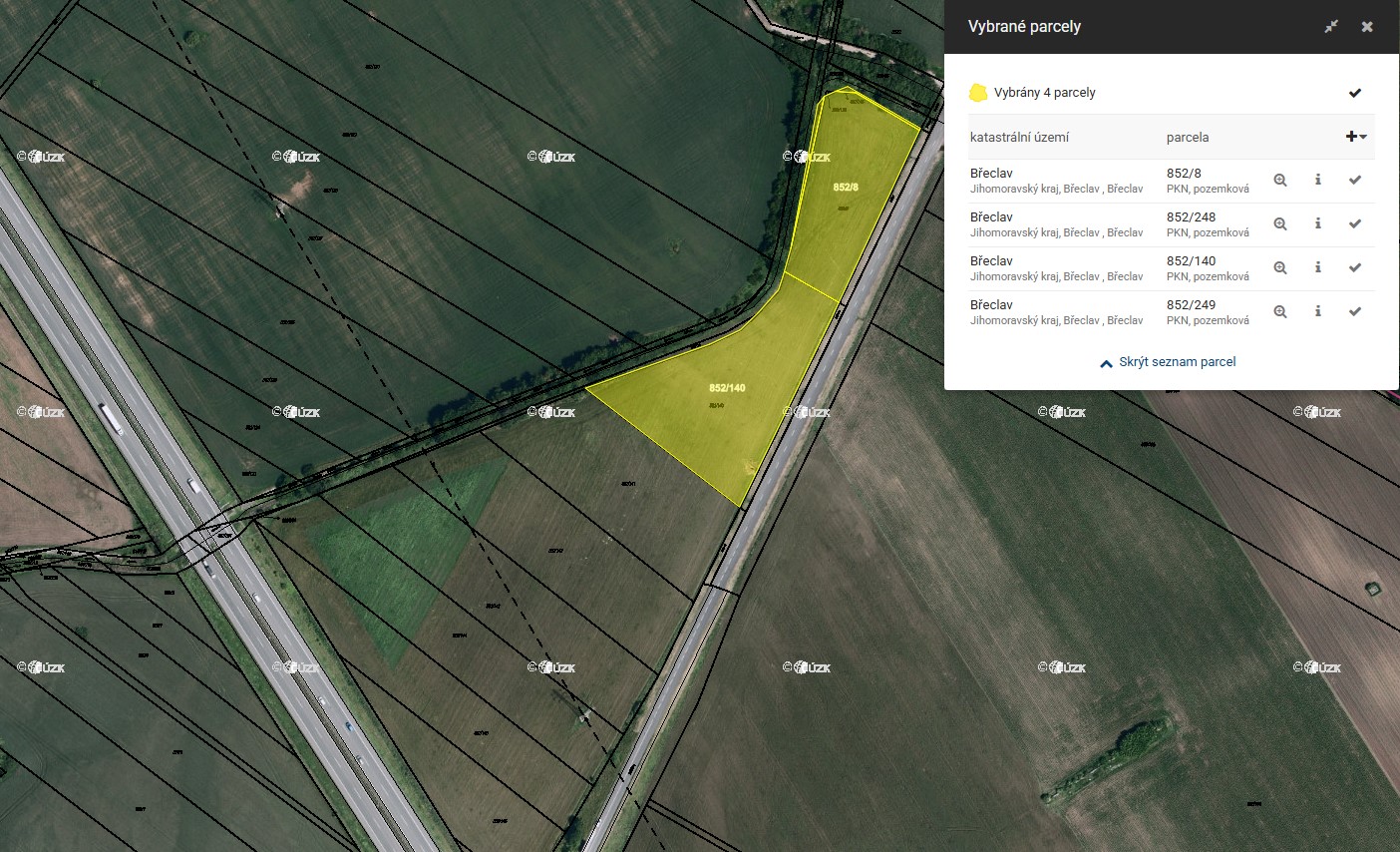The height and width of the screenshot is (852, 1400).
Task: Click parcel 852/140 label on map
Action: pyautogui.click(x=727, y=388)
